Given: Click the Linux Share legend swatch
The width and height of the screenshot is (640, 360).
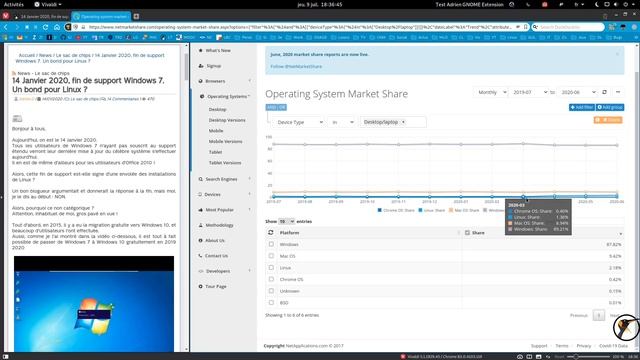Looking at the screenshot, I should pos(420,210).
